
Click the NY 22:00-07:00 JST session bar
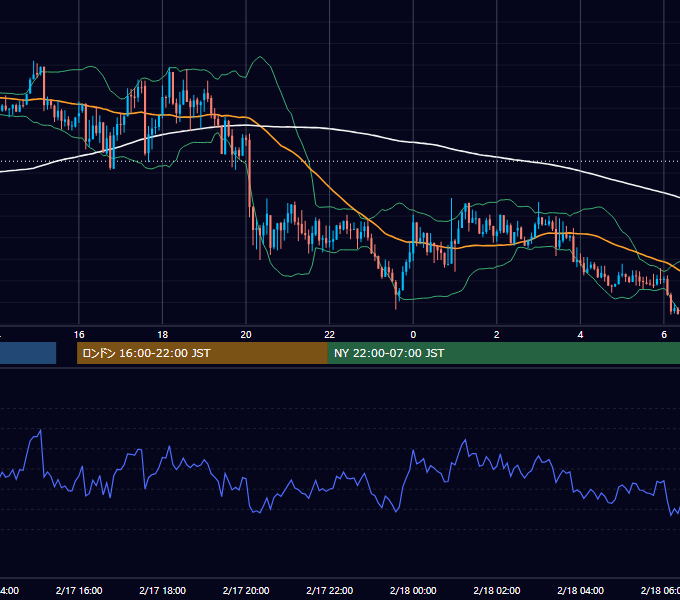tap(503, 353)
